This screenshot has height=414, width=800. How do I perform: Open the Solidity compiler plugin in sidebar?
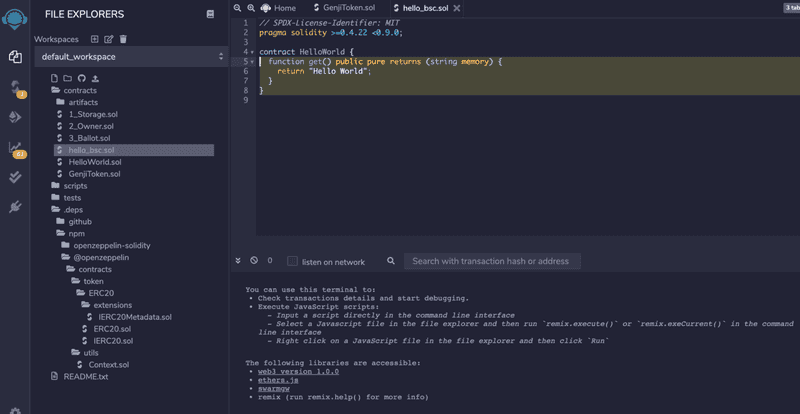[15, 88]
